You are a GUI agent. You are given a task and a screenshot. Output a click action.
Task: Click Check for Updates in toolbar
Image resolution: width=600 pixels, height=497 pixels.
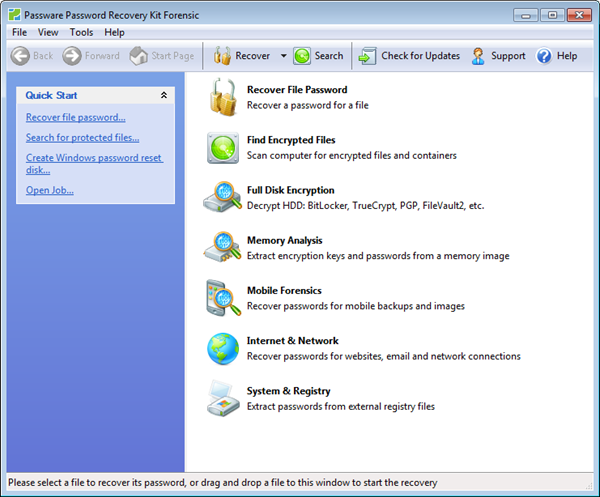[409, 56]
